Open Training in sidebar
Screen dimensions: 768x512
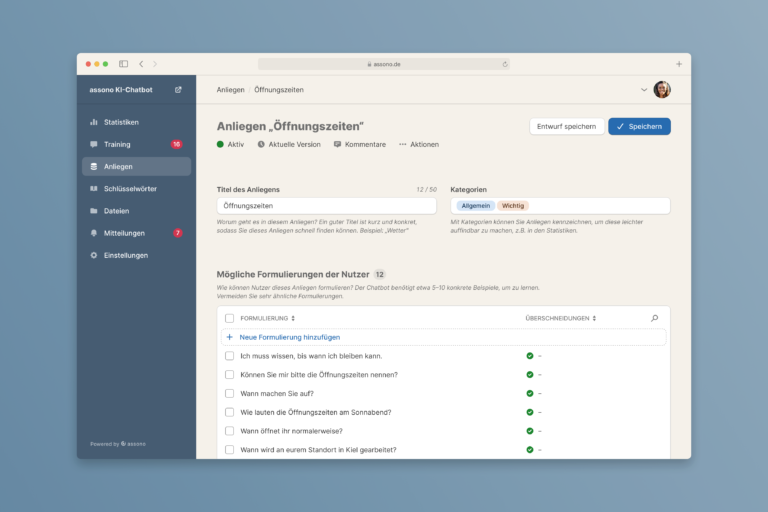click(x=136, y=144)
